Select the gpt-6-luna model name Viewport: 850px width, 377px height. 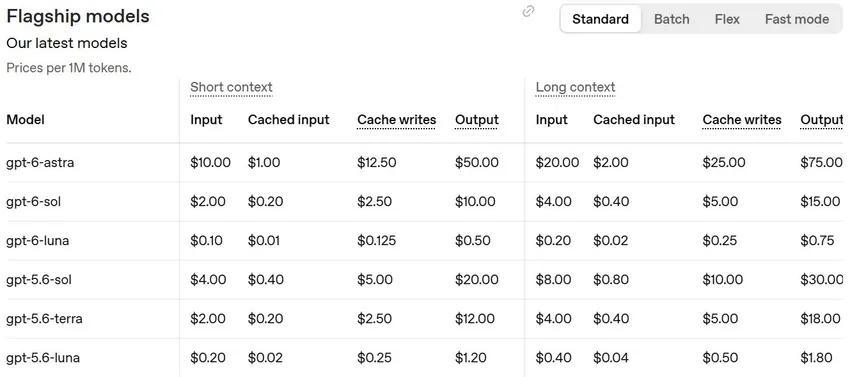click(x=38, y=240)
